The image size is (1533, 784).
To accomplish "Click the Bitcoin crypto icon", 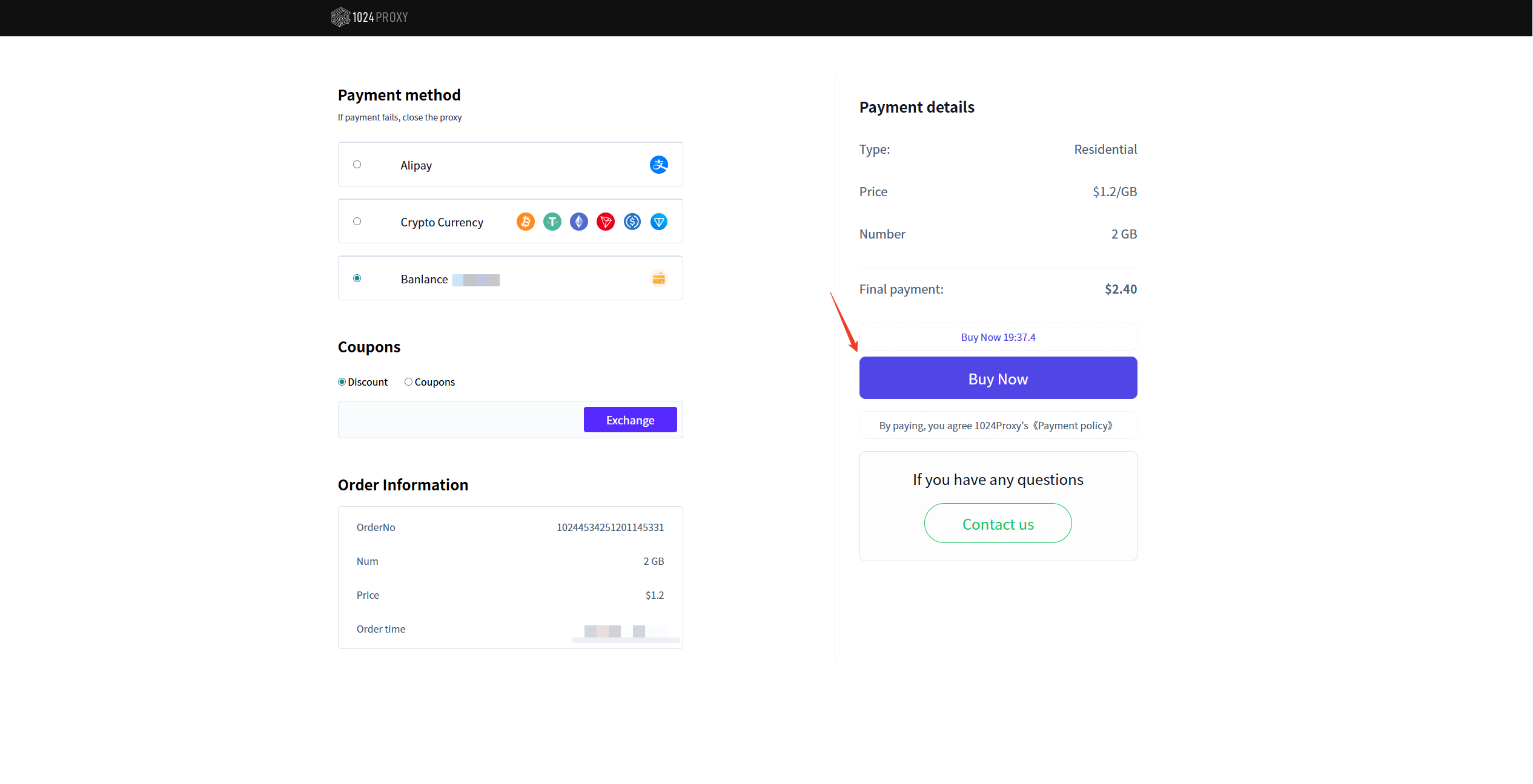I will tap(525, 222).
